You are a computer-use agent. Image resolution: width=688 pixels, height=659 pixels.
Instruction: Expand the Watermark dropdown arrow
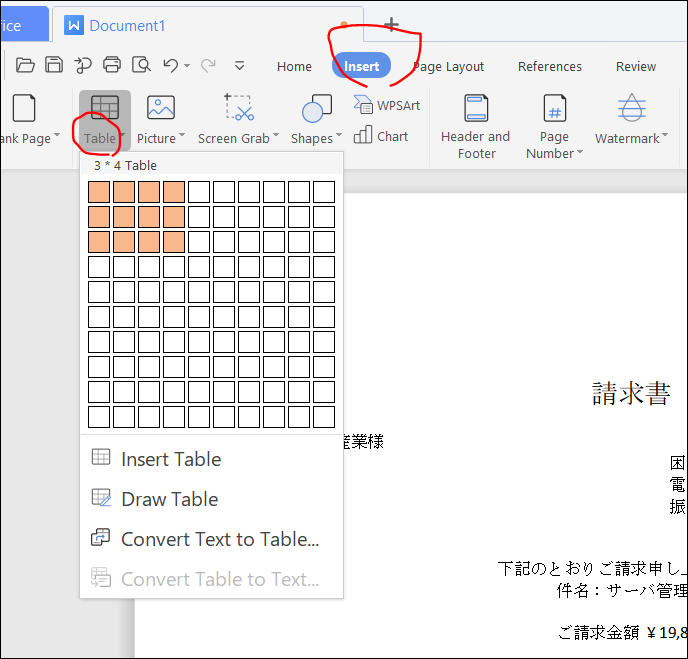tap(665, 135)
